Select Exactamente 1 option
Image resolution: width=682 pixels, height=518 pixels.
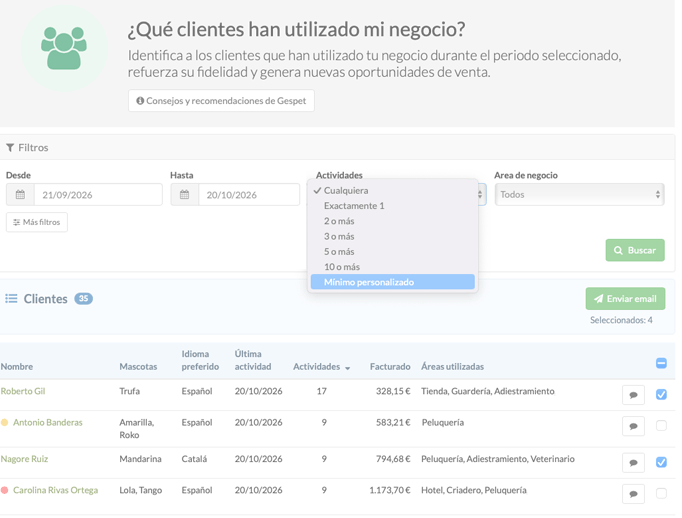point(392,206)
